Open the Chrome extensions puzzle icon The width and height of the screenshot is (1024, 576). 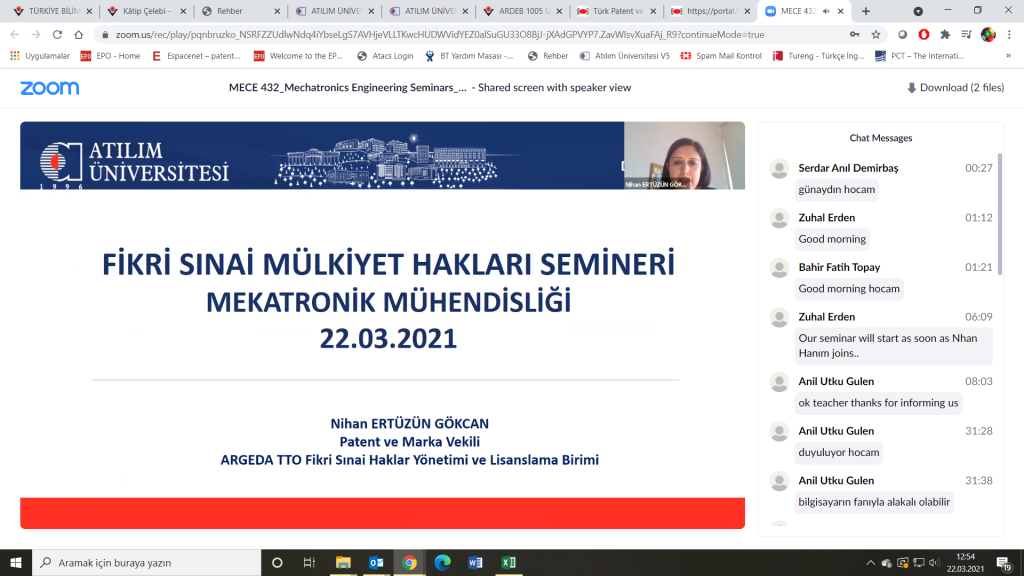[945, 34]
